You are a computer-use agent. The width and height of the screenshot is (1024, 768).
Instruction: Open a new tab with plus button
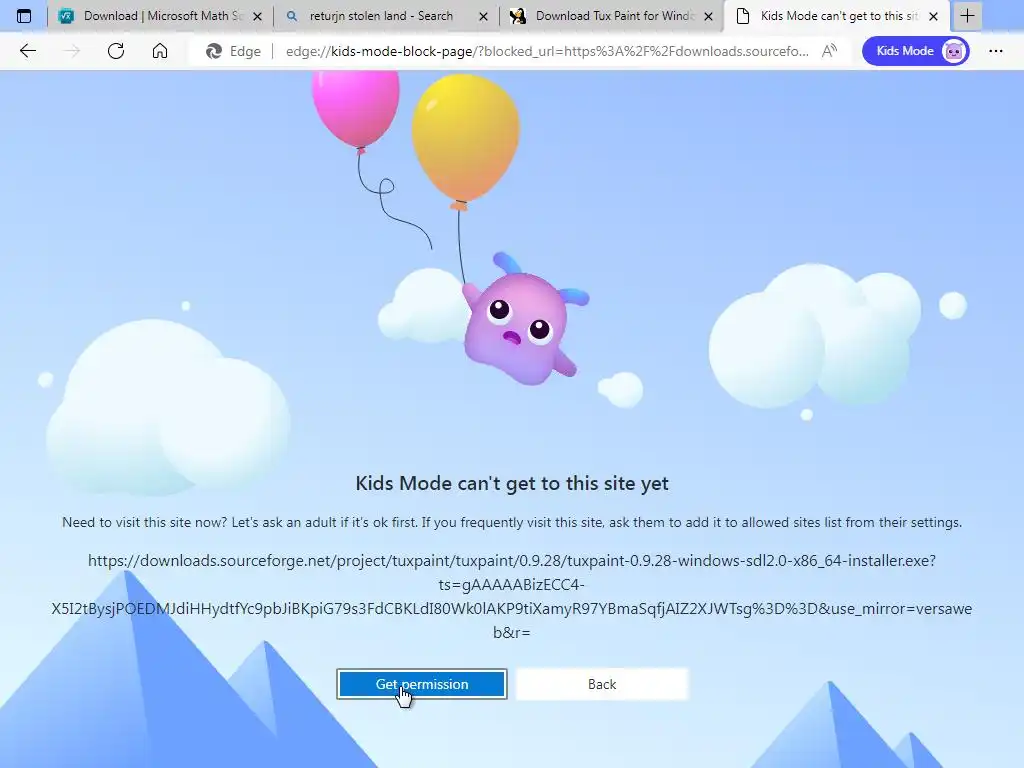(967, 16)
